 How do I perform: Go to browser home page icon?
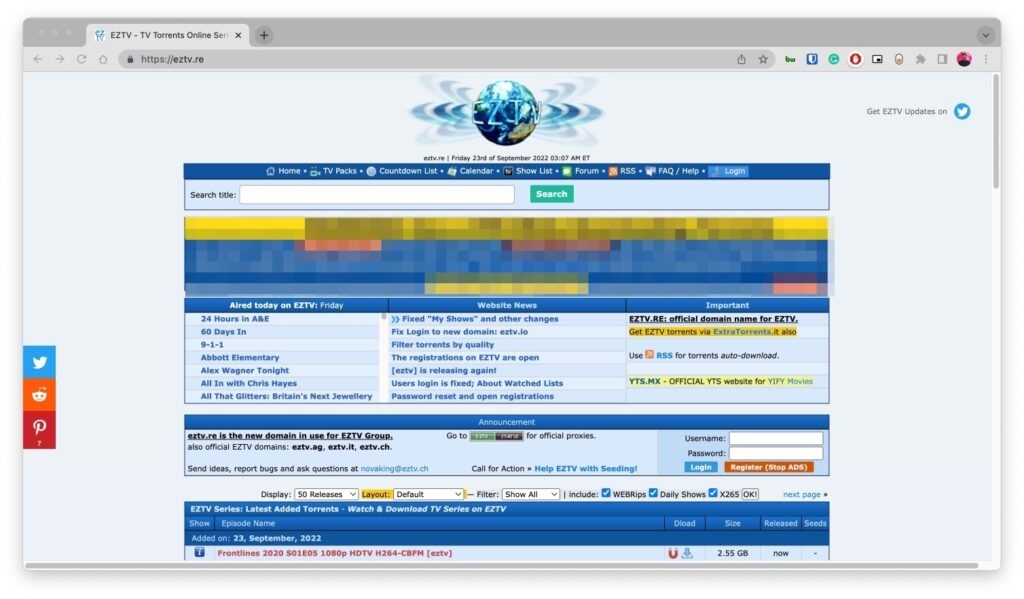tap(103, 59)
